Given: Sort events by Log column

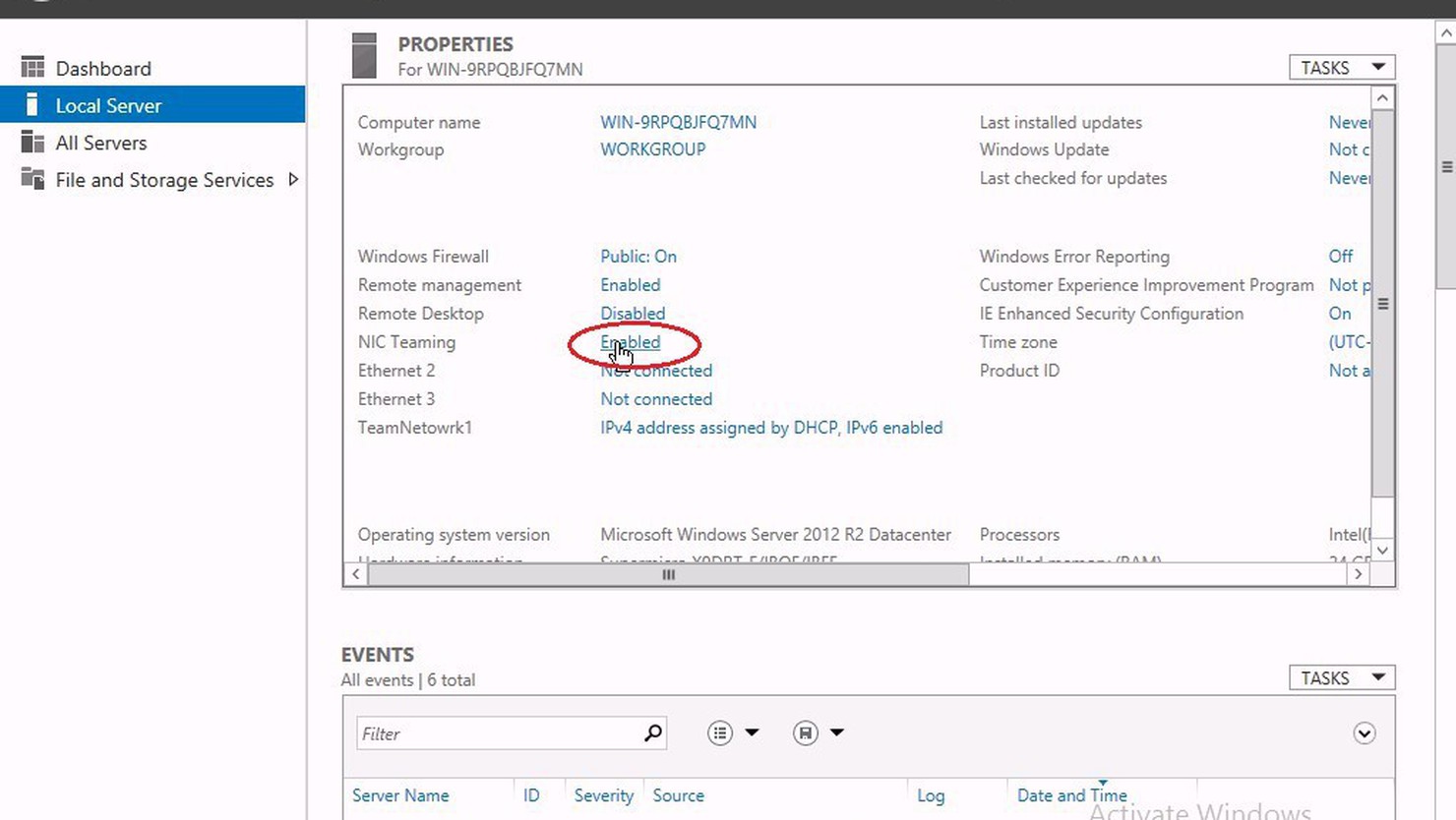Looking at the screenshot, I should point(931,795).
